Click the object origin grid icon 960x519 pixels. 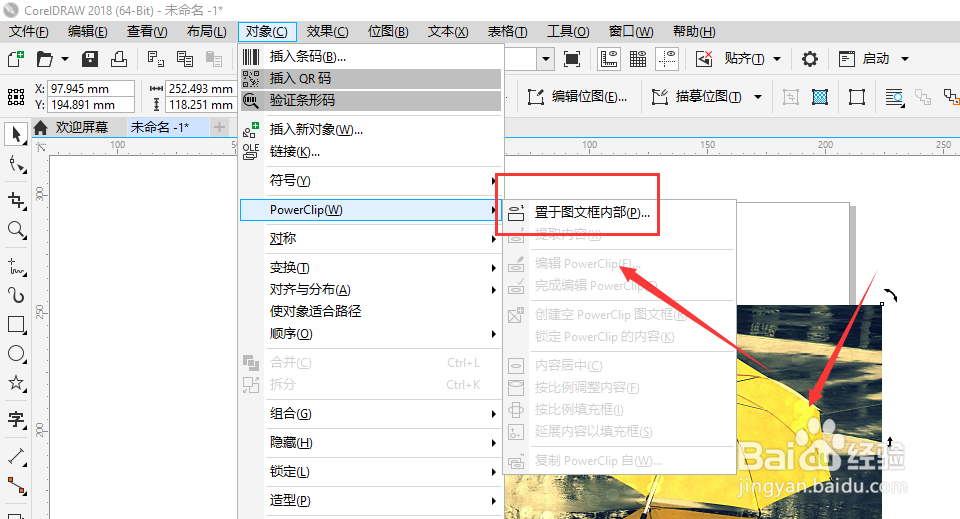[x=16, y=97]
